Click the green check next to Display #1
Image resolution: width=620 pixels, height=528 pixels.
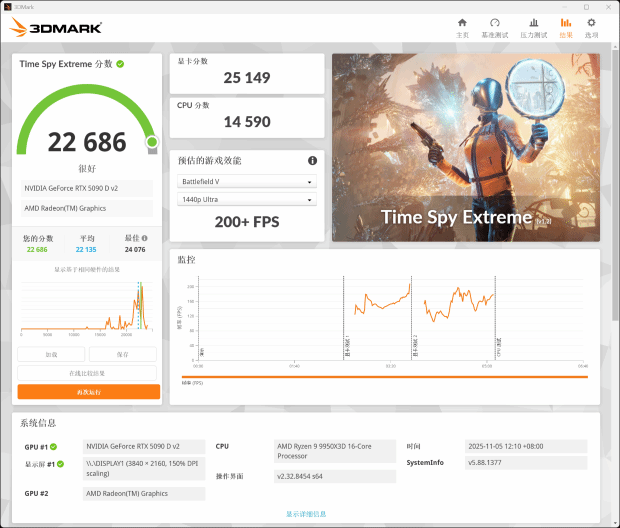pos(61,464)
